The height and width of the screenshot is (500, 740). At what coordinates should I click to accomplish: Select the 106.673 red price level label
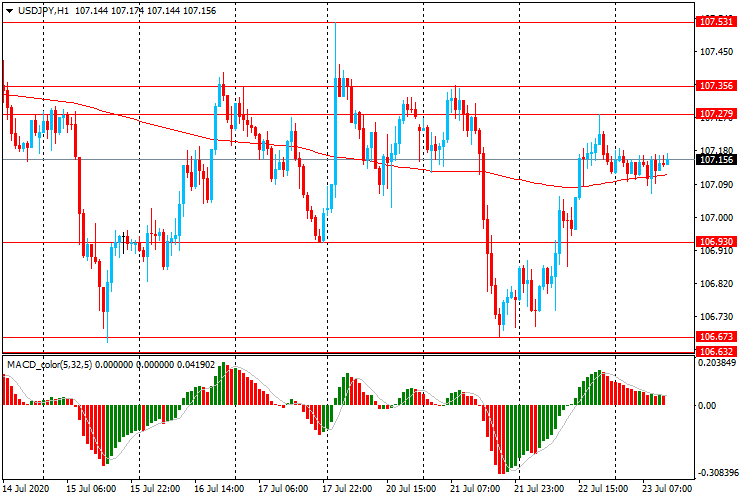(716, 337)
